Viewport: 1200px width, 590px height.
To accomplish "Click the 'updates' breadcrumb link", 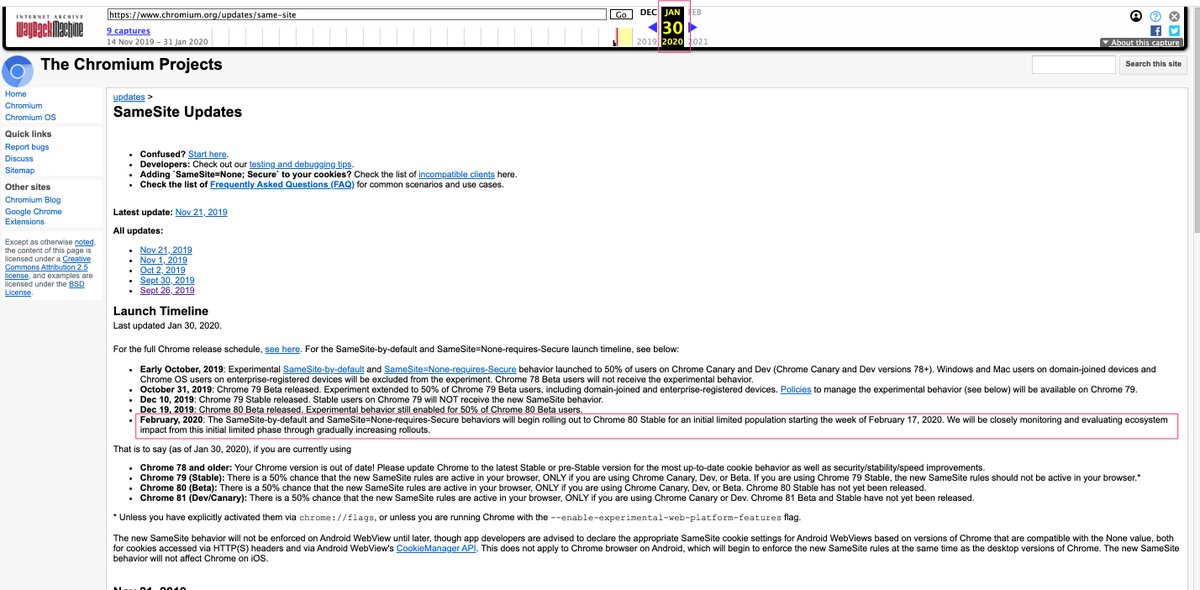I will coord(129,97).
